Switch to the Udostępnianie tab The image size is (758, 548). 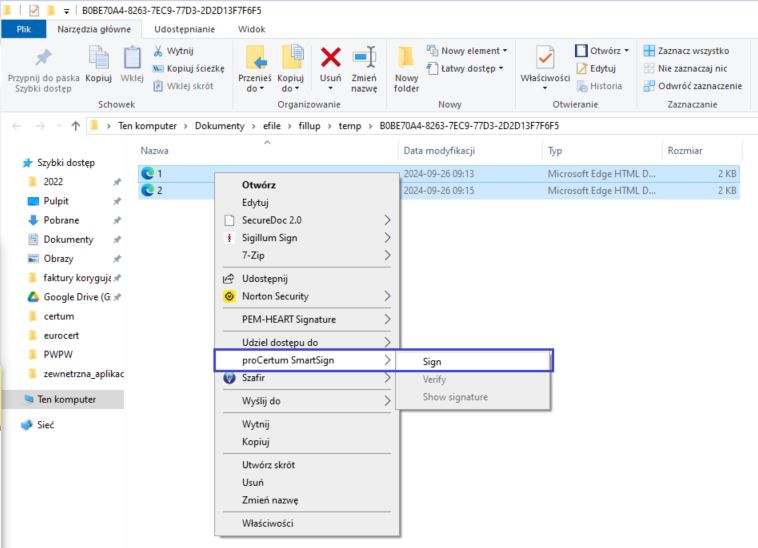(184, 29)
